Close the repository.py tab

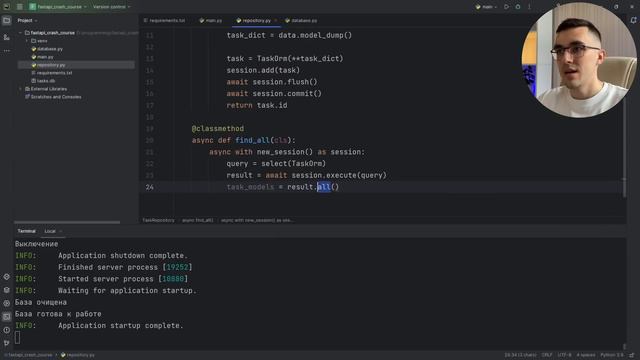276,20
